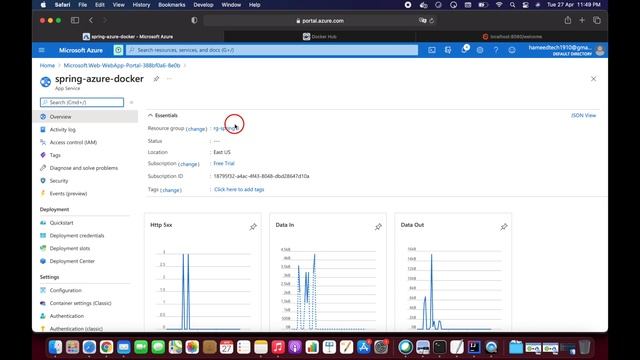Viewport: 640px width, 360px height.
Task: Open a new Safari tab
Action: (x=582, y=20)
